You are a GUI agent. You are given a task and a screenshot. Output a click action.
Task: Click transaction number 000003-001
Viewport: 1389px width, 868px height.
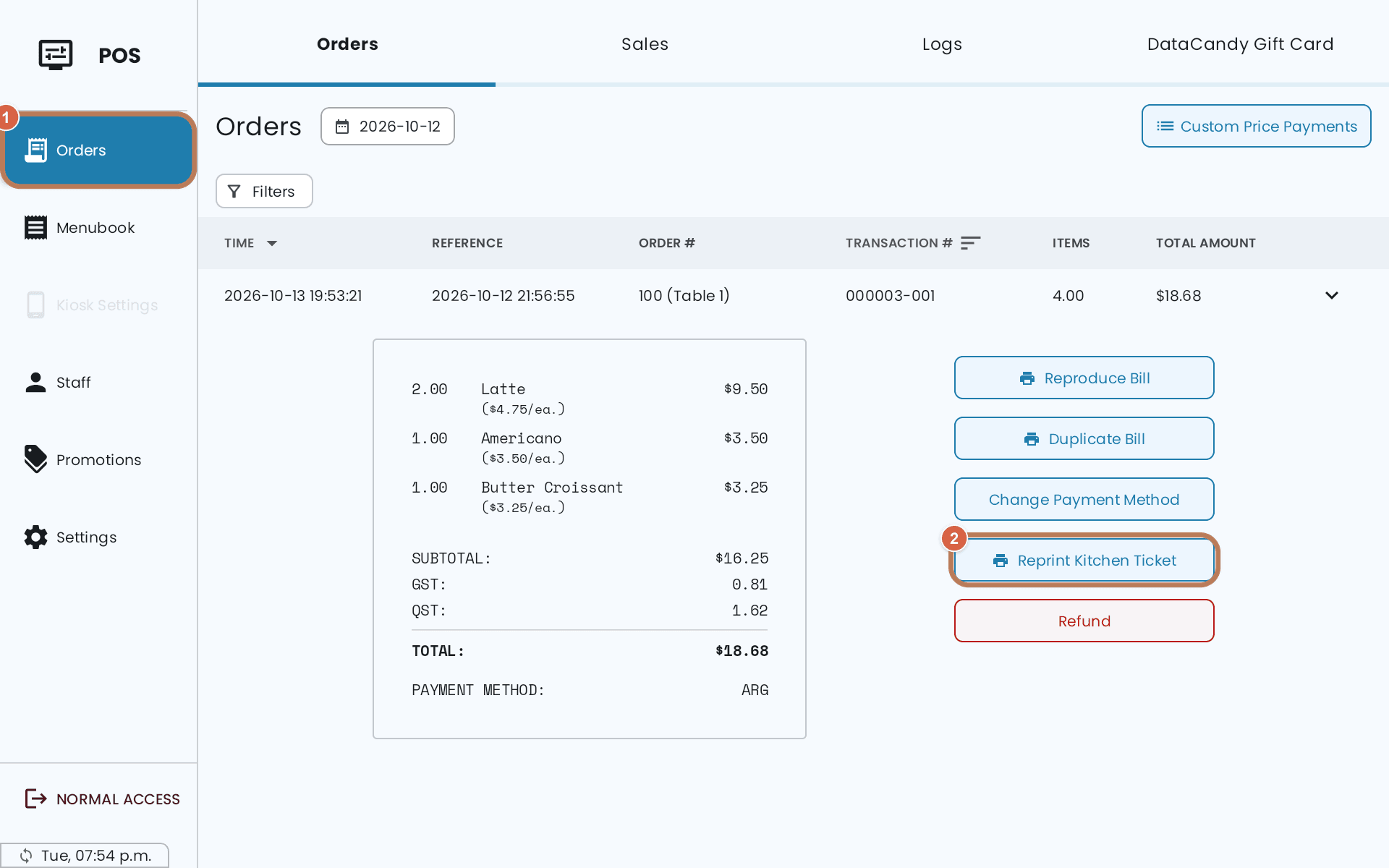point(890,296)
